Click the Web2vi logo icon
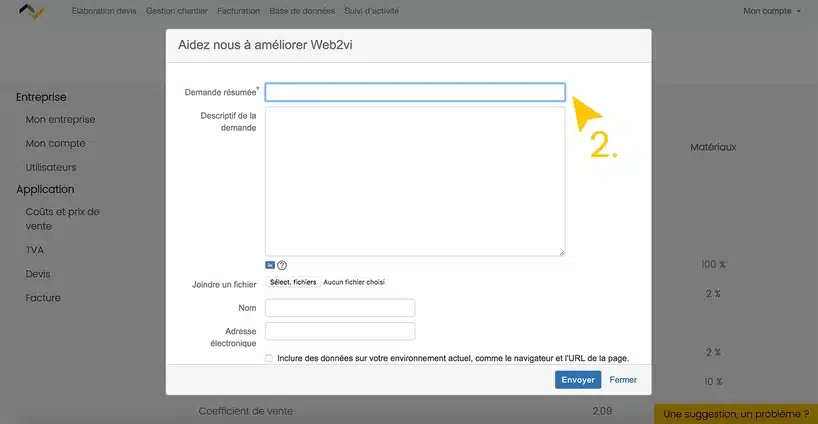The height and width of the screenshot is (424, 818). (31, 11)
